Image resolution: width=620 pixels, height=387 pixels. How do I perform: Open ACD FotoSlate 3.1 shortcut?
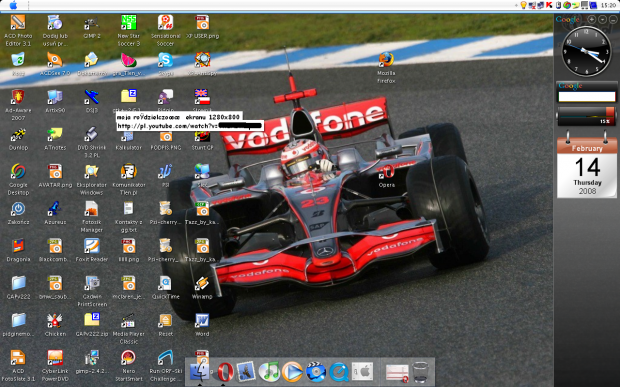pyautogui.click(x=18, y=366)
